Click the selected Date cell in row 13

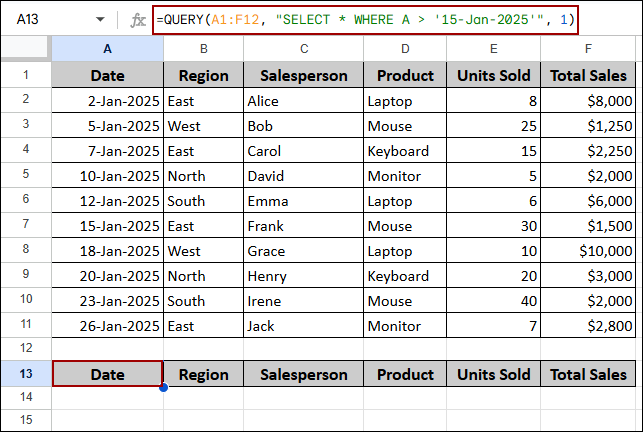107,374
